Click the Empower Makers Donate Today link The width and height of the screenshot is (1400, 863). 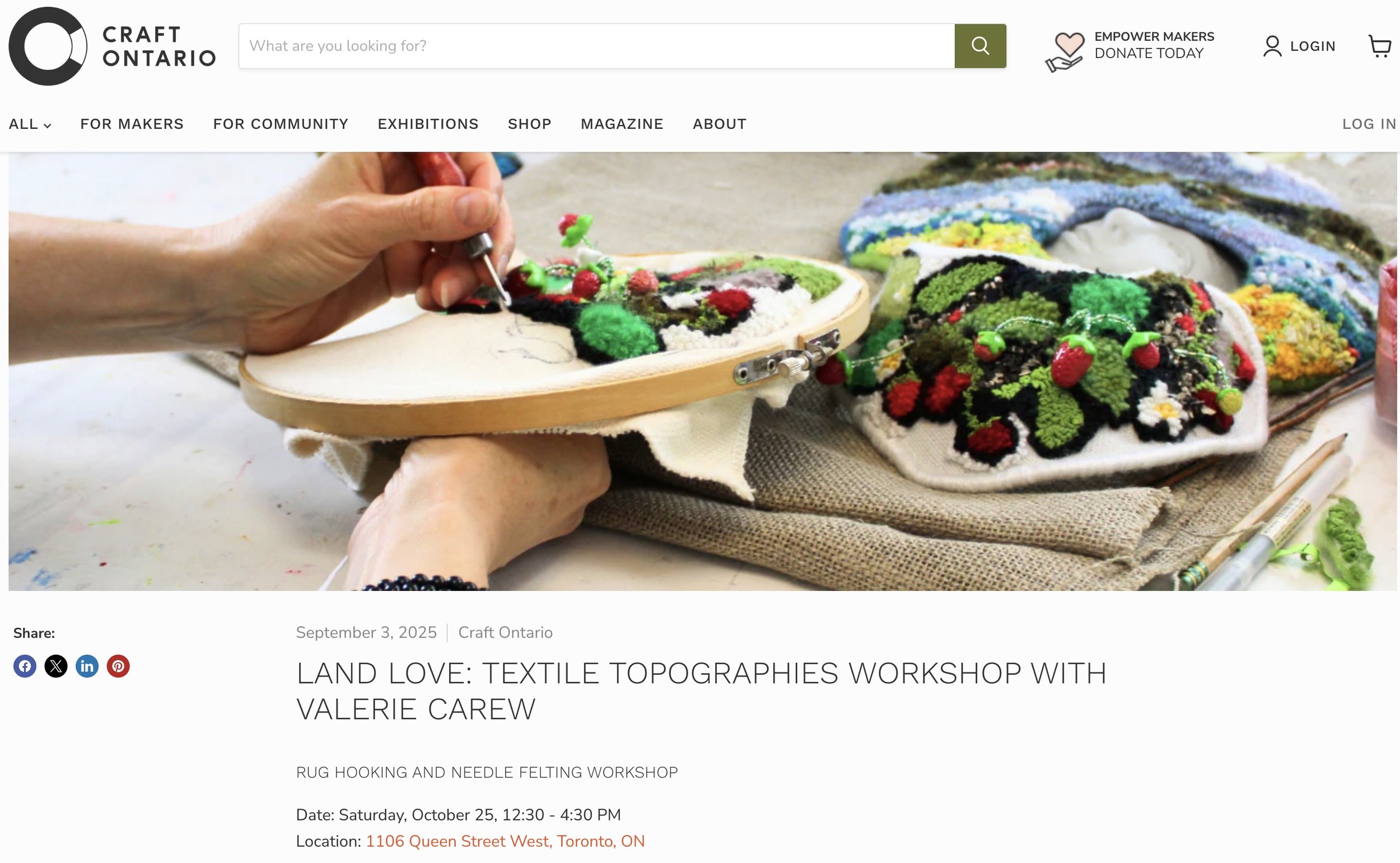pyautogui.click(x=1154, y=45)
